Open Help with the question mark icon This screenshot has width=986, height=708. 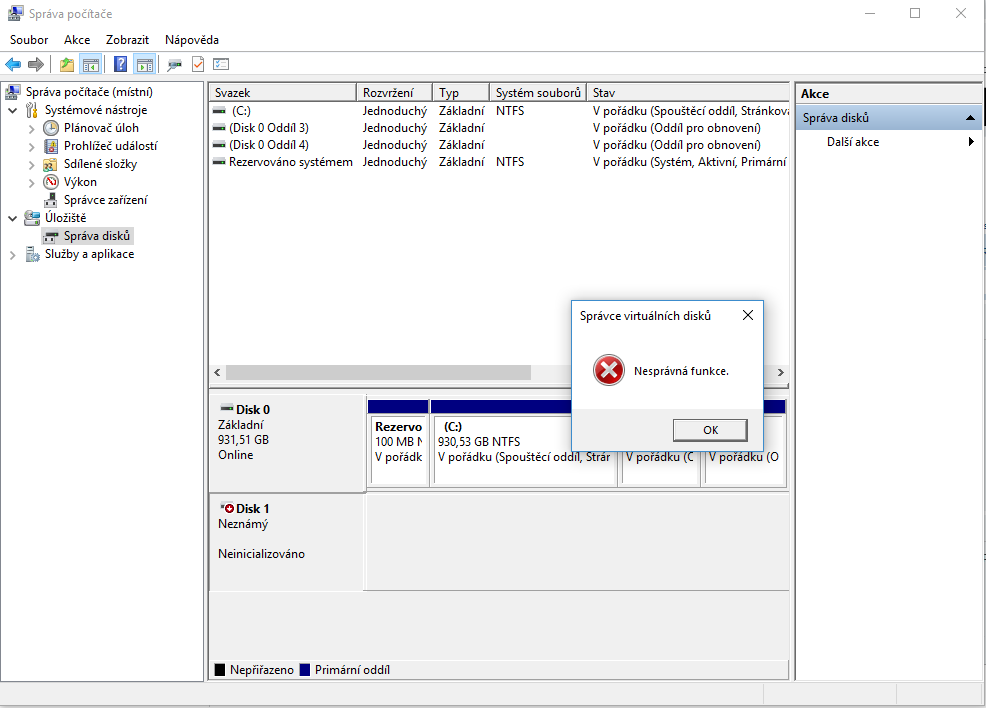pyautogui.click(x=120, y=64)
